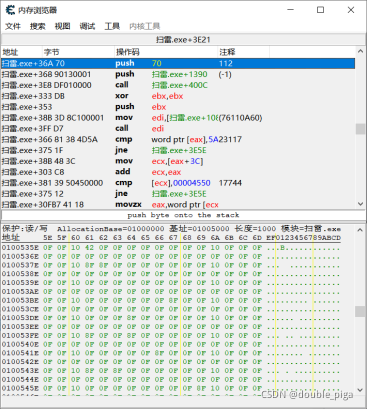Open the 视图 menu

(x=62, y=26)
